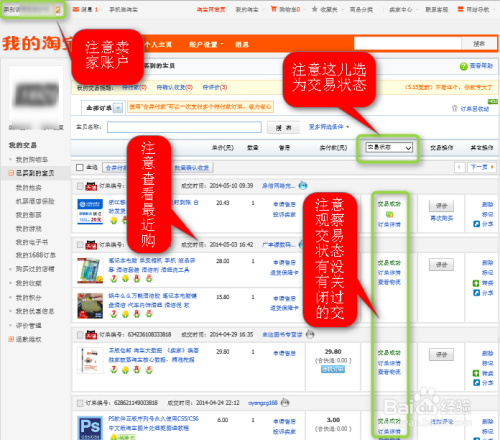
Task: Open the 全部订单 dropdown arrow
Action: tap(118, 108)
